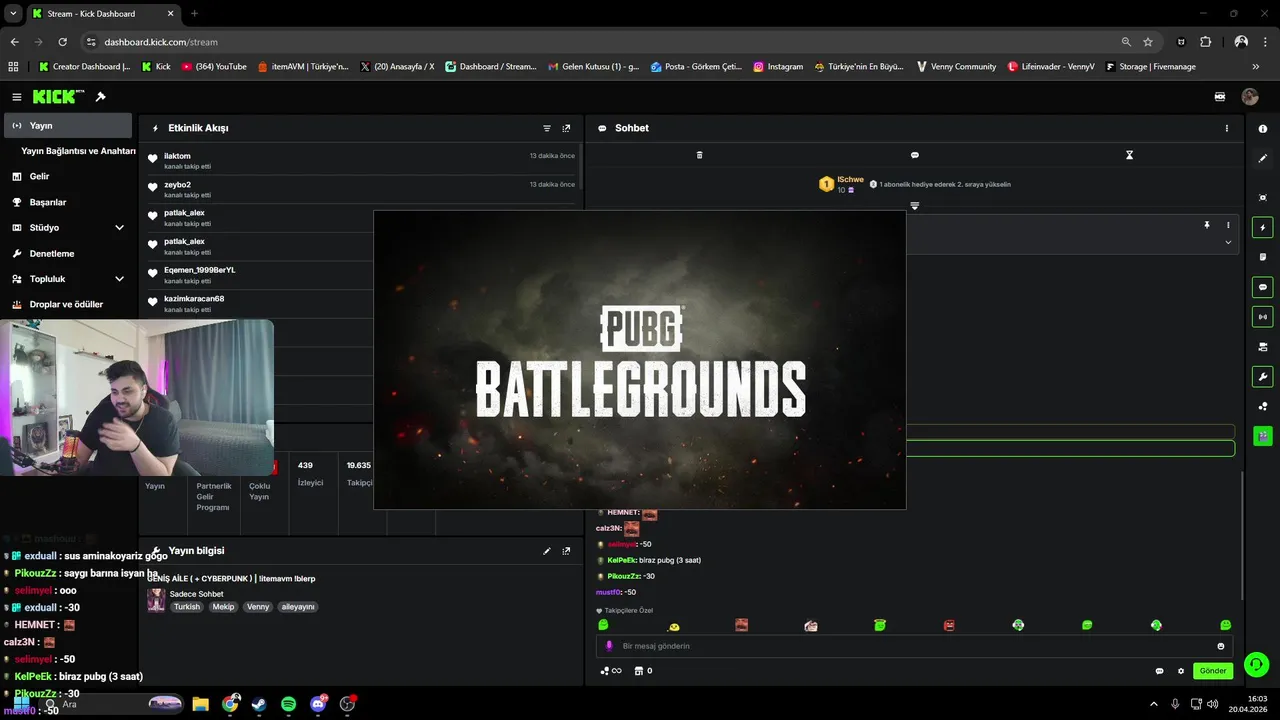Open the Chrome tab search dropdown
Screen dimensions: 1280x720
[x=13, y=14]
